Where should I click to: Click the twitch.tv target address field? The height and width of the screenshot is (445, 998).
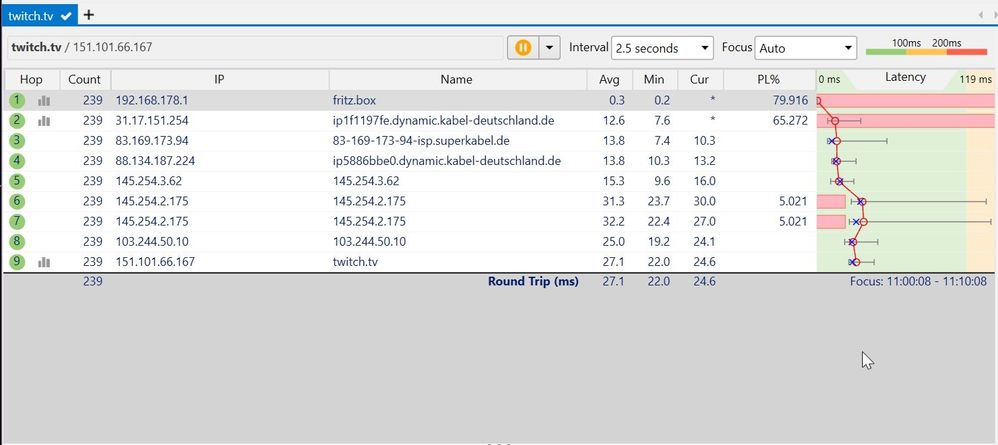tap(250, 47)
